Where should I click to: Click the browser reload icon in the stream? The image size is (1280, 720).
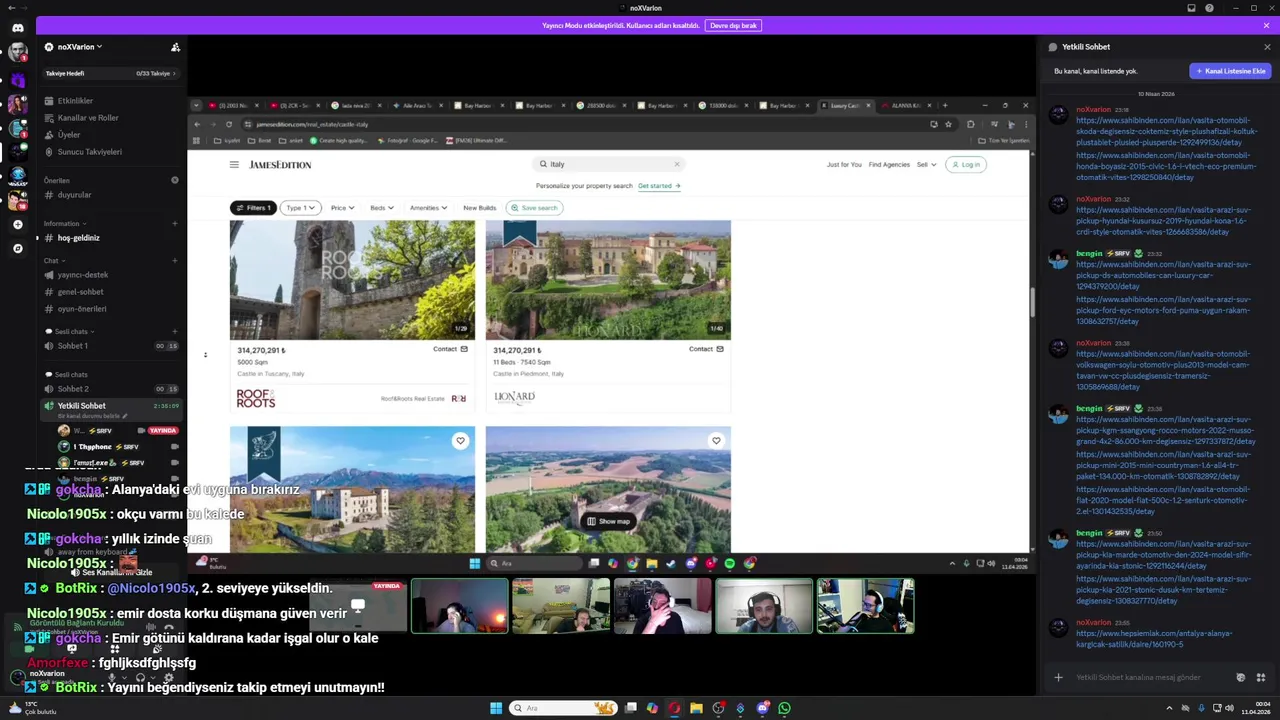229,124
